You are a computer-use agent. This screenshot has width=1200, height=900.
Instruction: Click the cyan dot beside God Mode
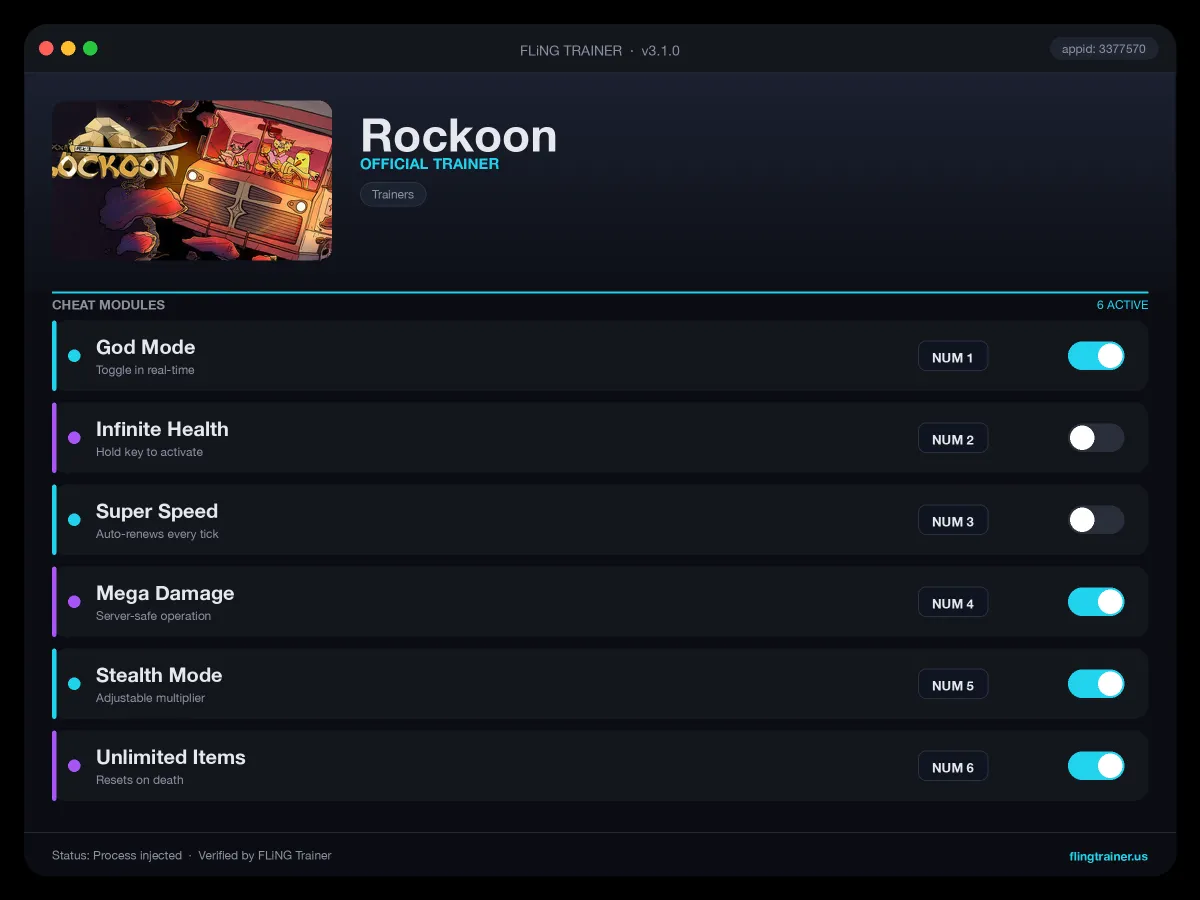pyautogui.click(x=74, y=356)
